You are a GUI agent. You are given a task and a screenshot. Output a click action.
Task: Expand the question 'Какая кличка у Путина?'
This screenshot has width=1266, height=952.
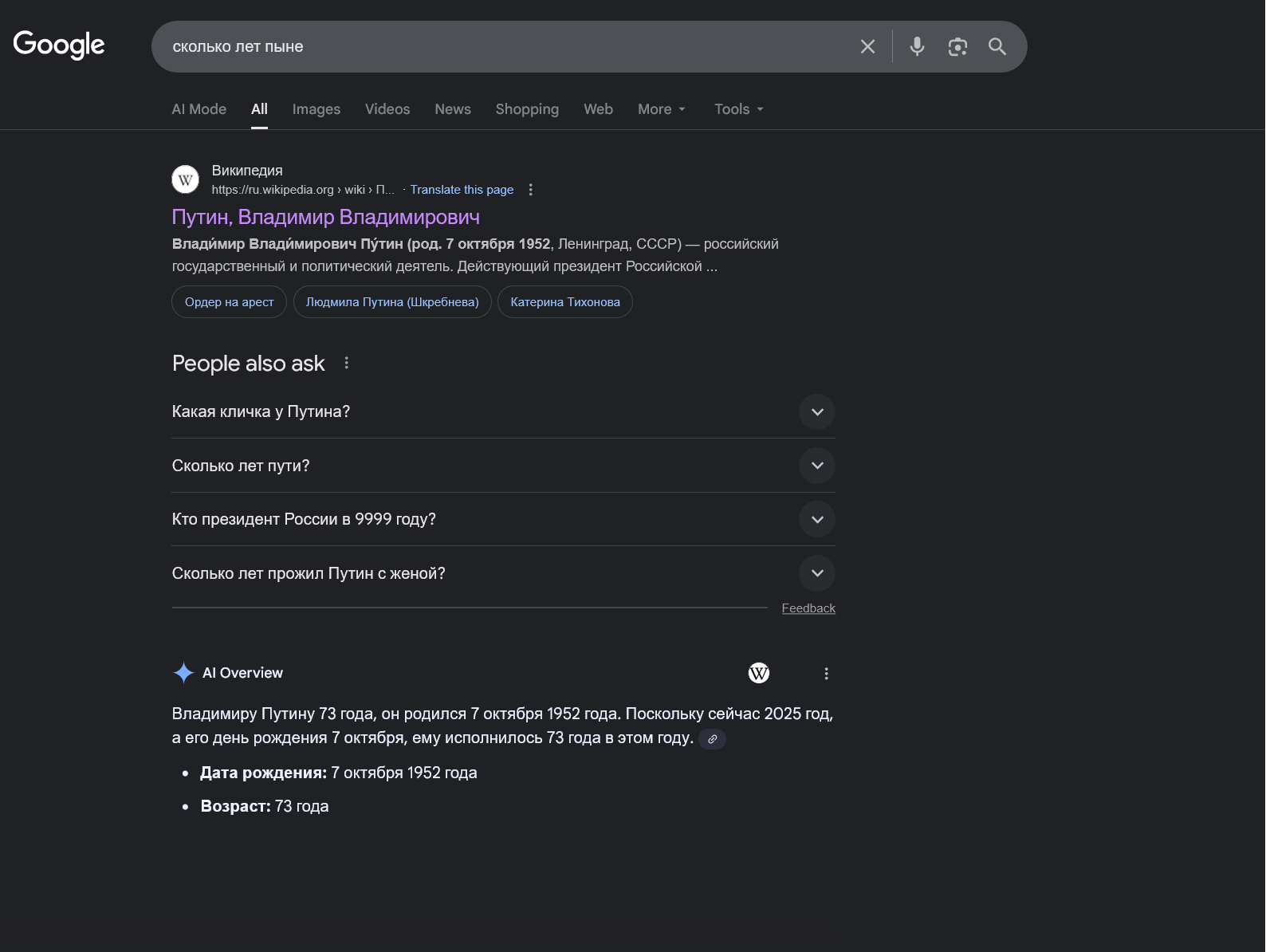(x=816, y=412)
